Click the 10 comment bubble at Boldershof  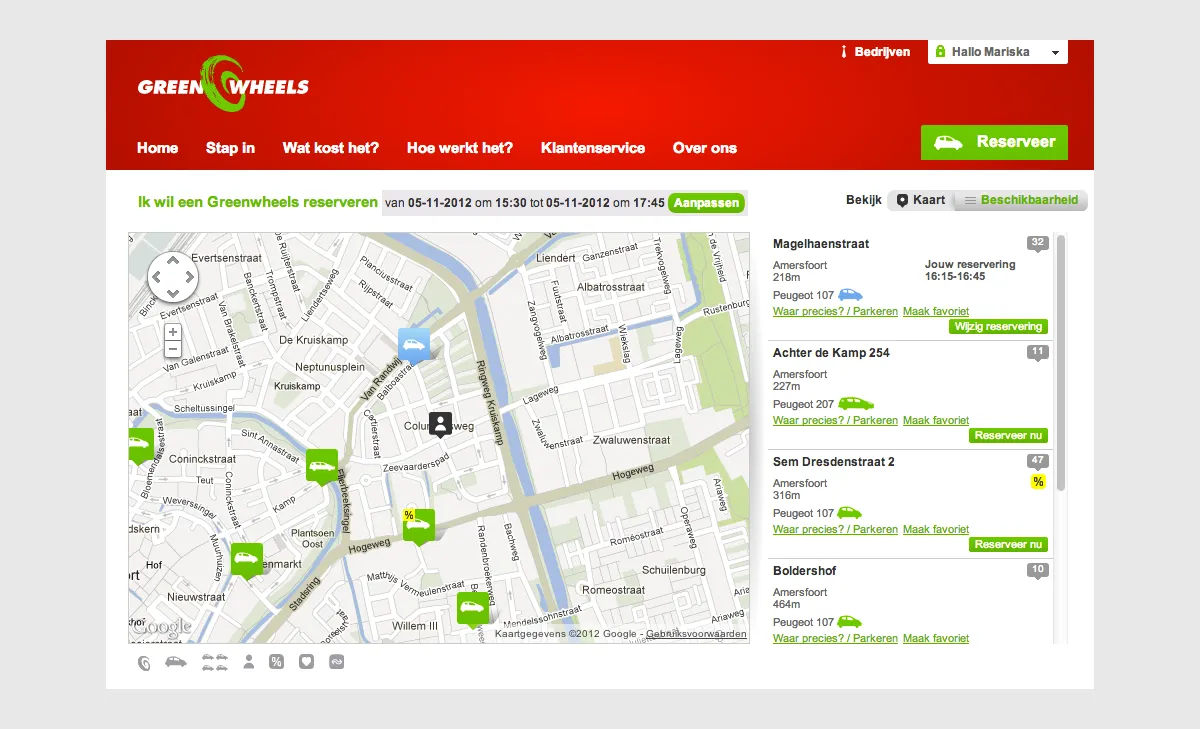click(1037, 570)
